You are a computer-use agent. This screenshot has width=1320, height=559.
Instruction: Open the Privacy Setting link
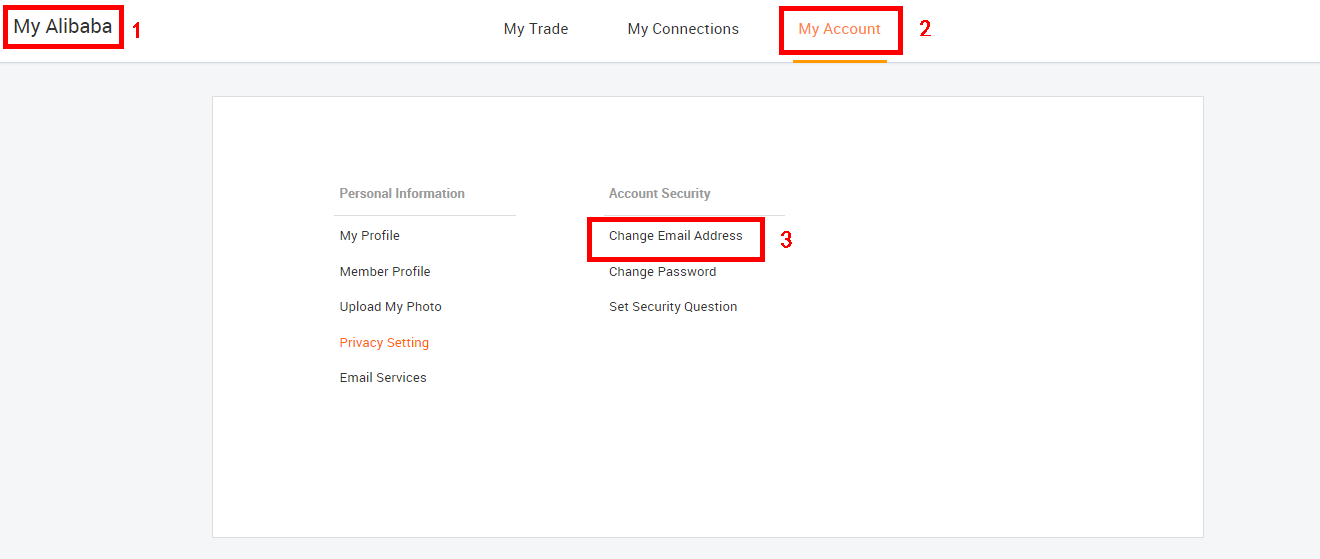[x=384, y=343]
